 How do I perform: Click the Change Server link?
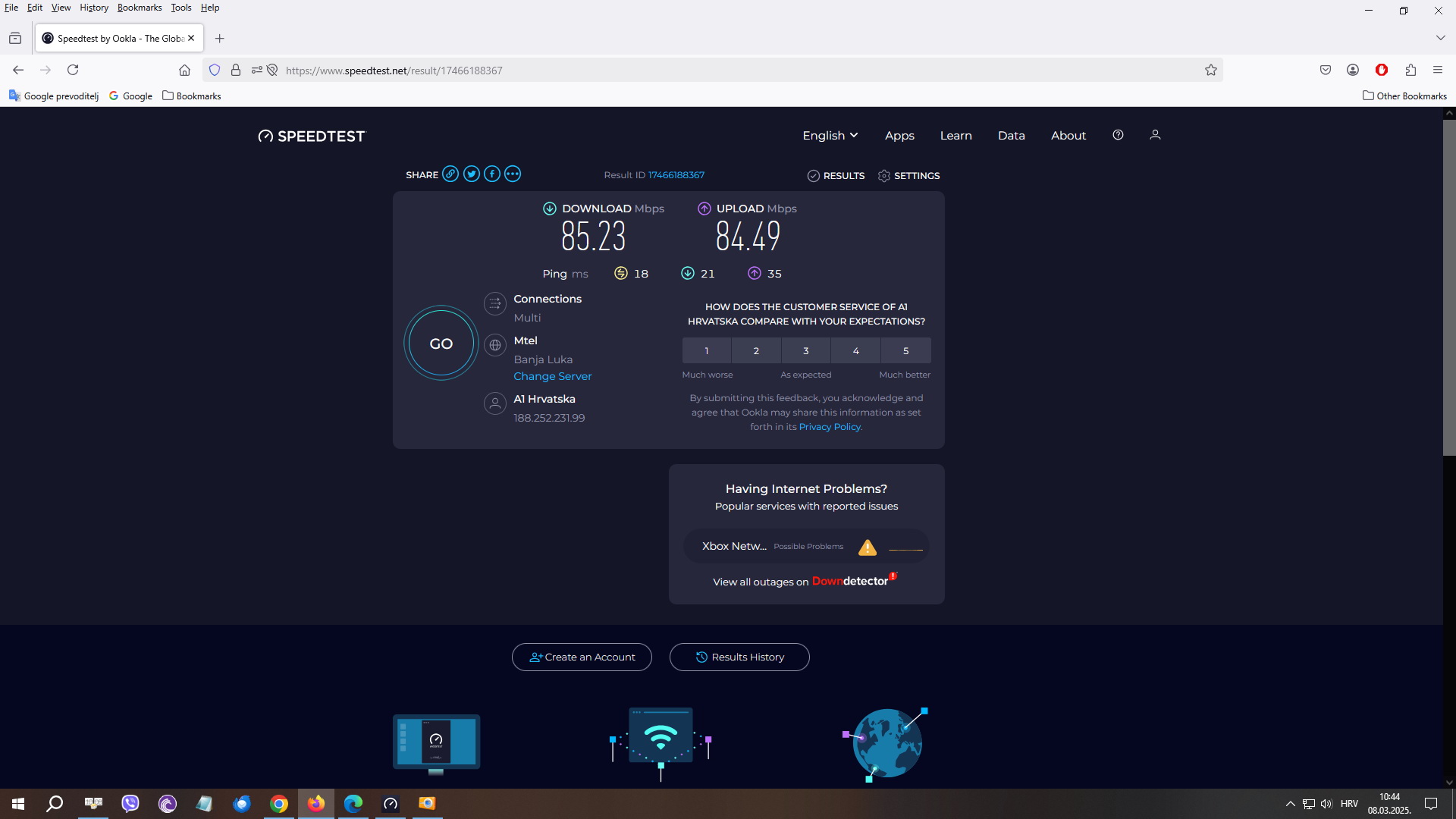click(552, 376)
